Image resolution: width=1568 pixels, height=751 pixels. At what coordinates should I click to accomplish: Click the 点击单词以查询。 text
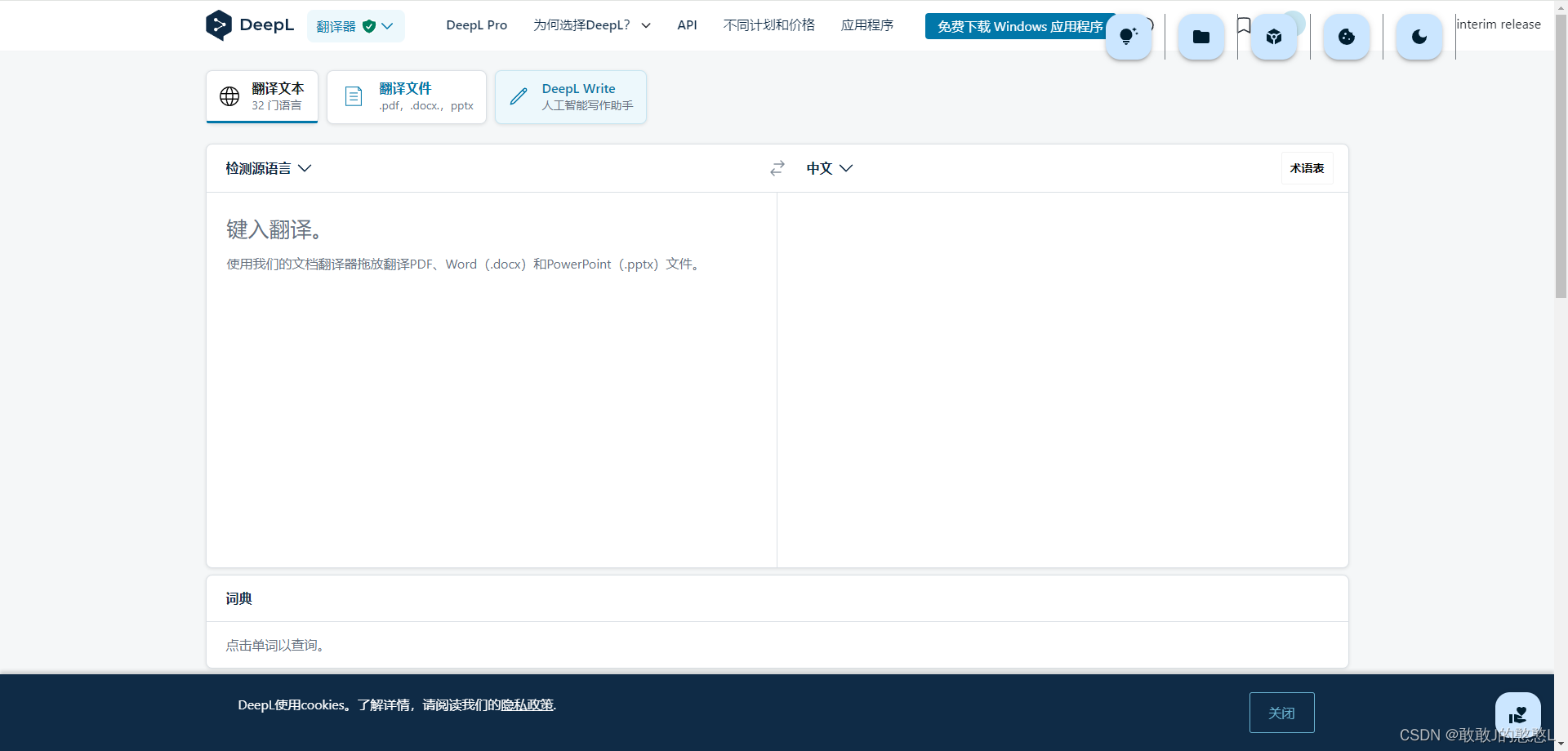tap(278, 645)
